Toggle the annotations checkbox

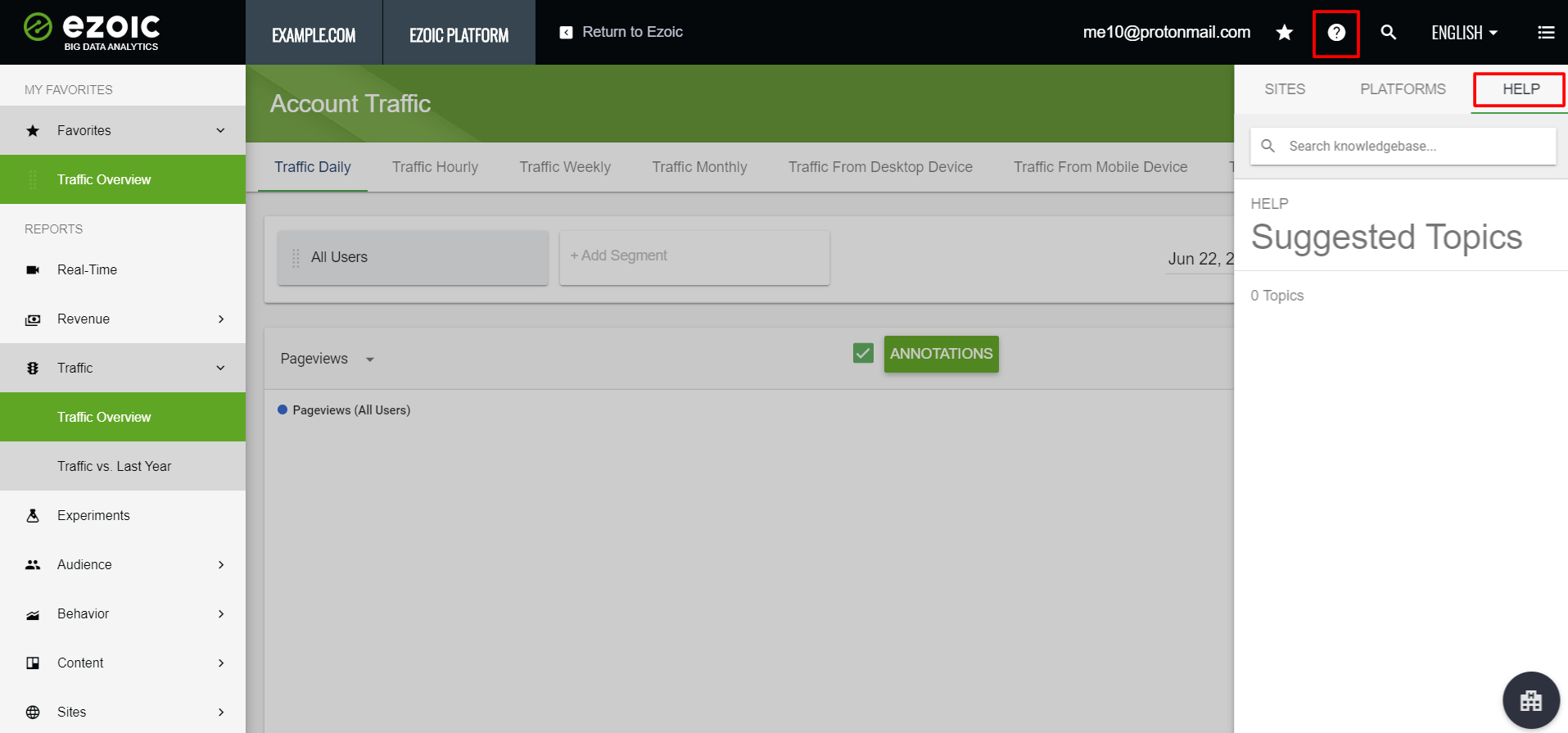[863, 354]
